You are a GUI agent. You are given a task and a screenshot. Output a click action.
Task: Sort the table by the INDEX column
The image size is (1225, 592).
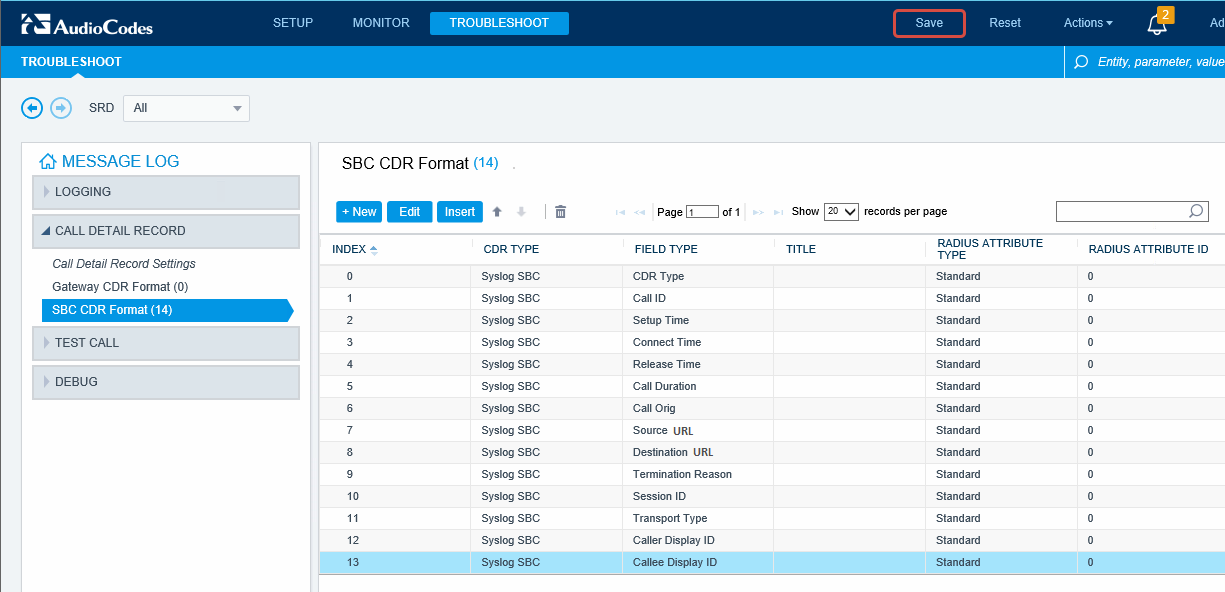pyautogui.click(x=351, y=249)
